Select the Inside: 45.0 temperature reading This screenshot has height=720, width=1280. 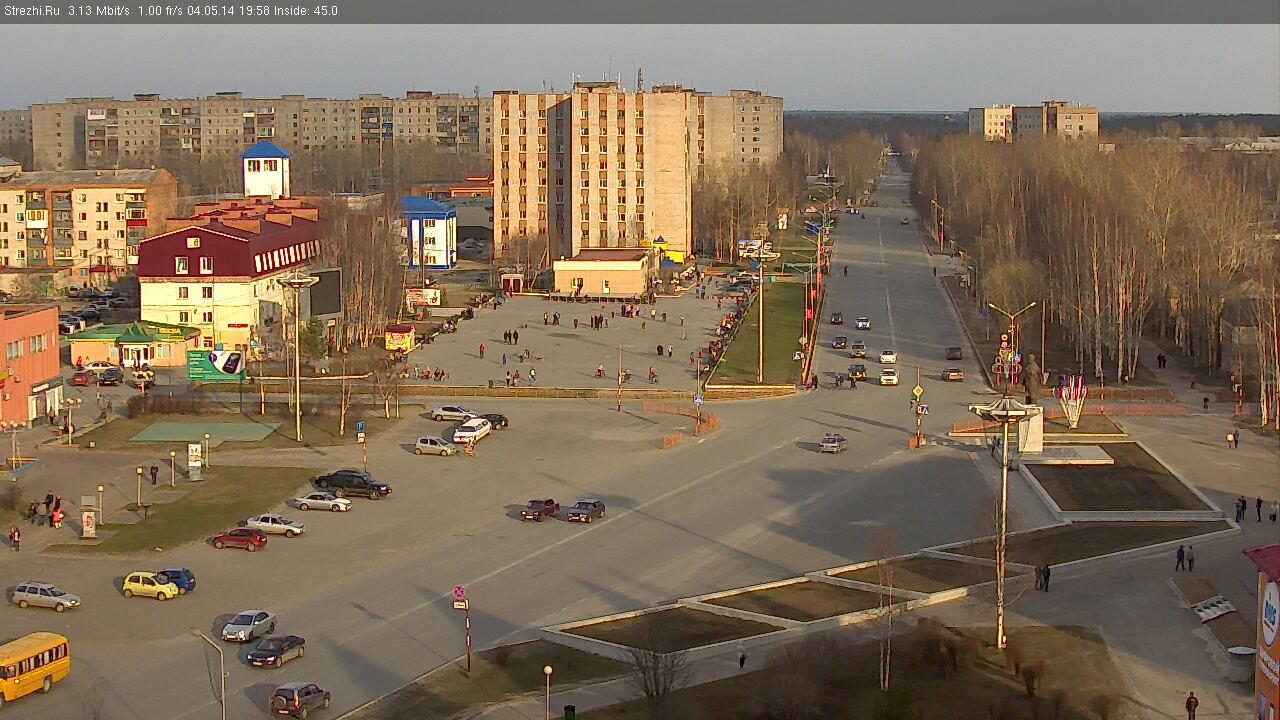(305, 11)
